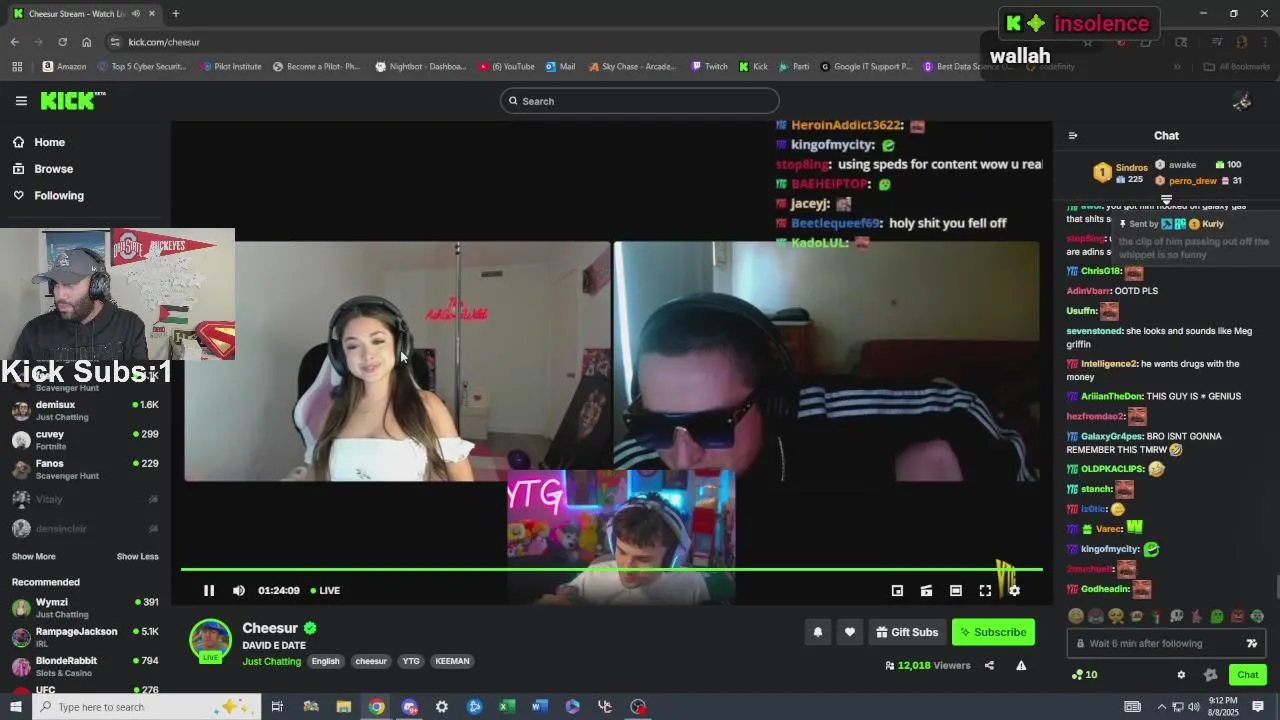The width and height of the screenshot is (1280, 720).
Task: Open the 7TV emote picker icon
Action: 1251,644
